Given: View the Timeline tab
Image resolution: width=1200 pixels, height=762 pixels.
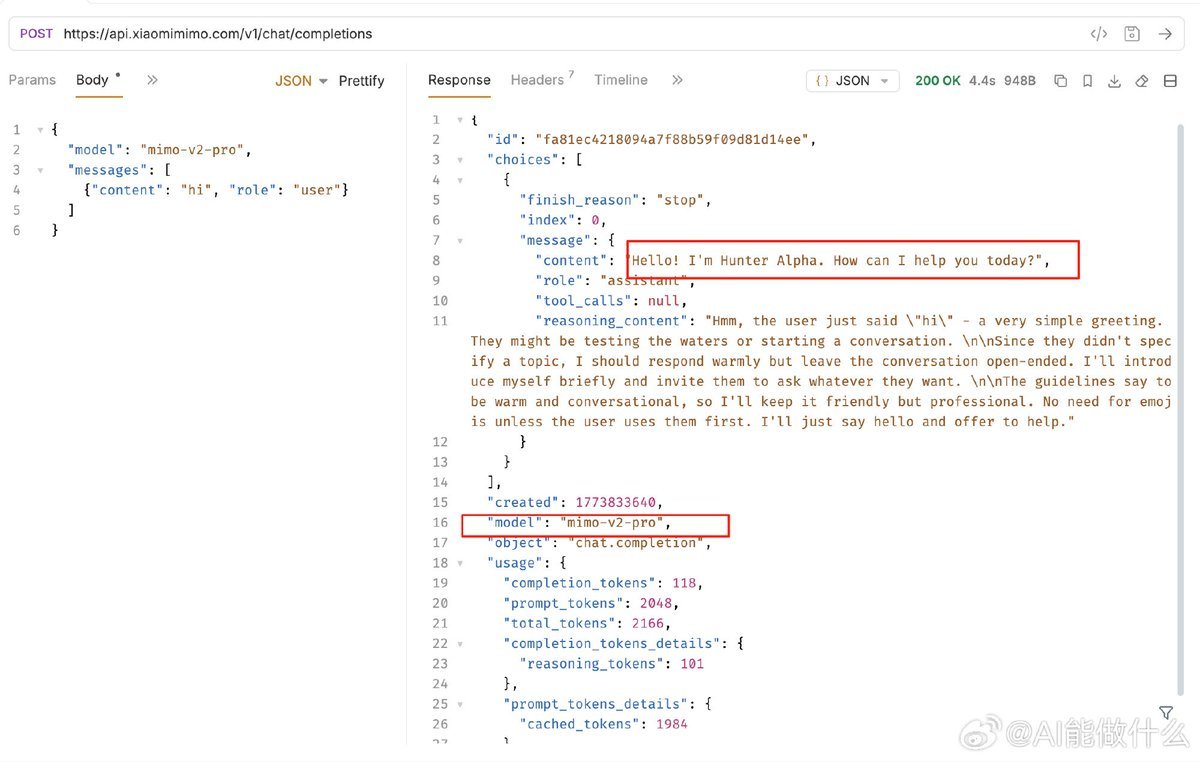Looking at the screenshot, I should tap(621, 80).
